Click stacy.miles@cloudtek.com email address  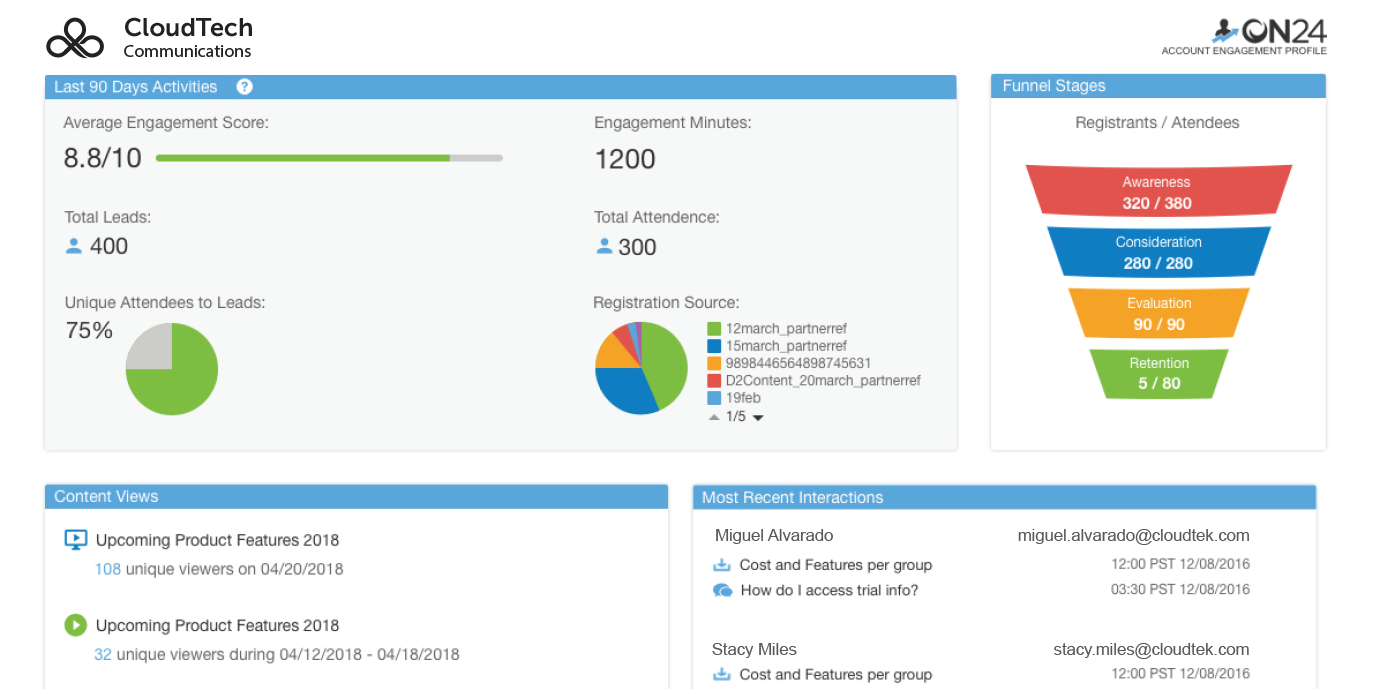[x=1151, y=650]
